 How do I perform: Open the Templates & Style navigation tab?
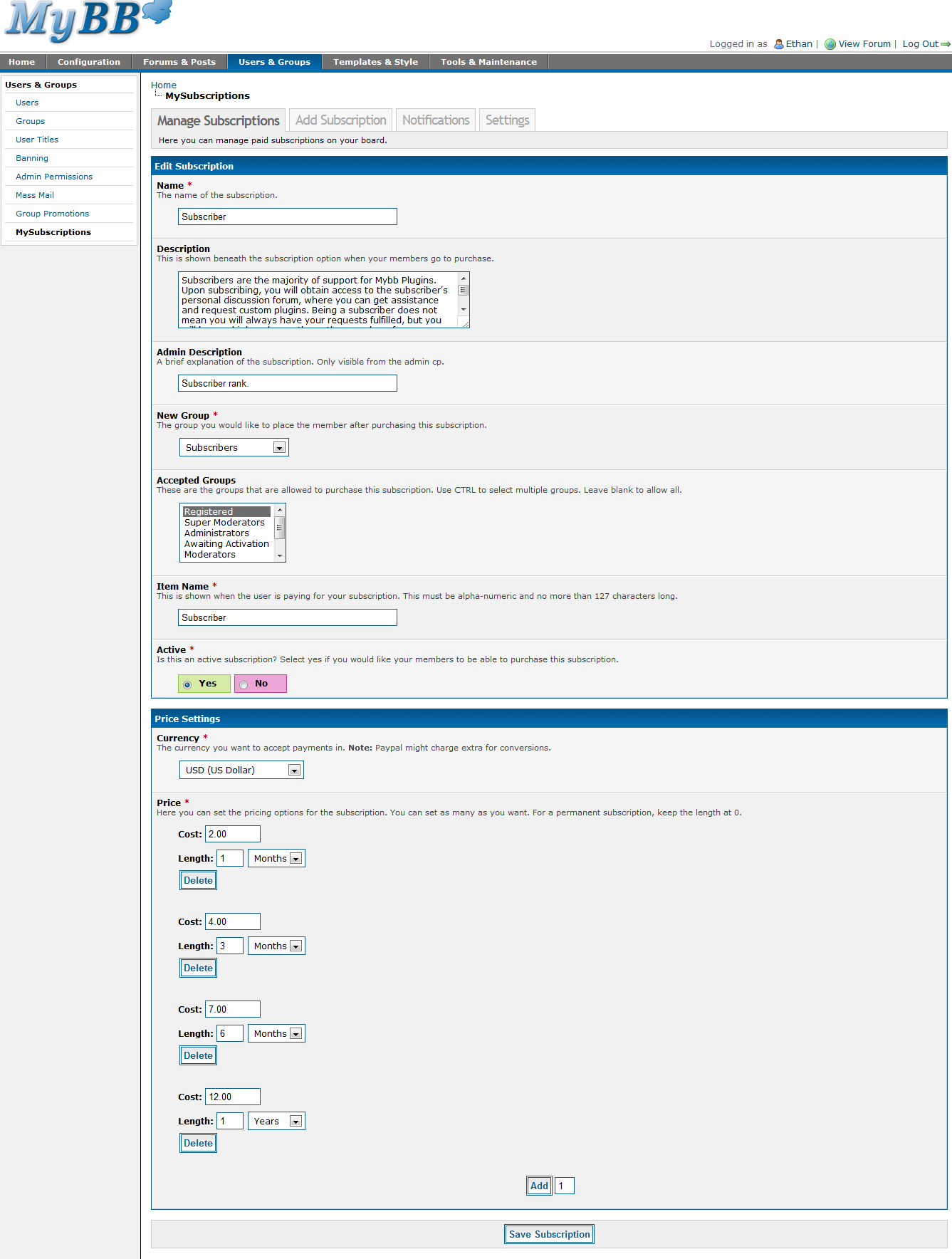click(x=376, y=62)
